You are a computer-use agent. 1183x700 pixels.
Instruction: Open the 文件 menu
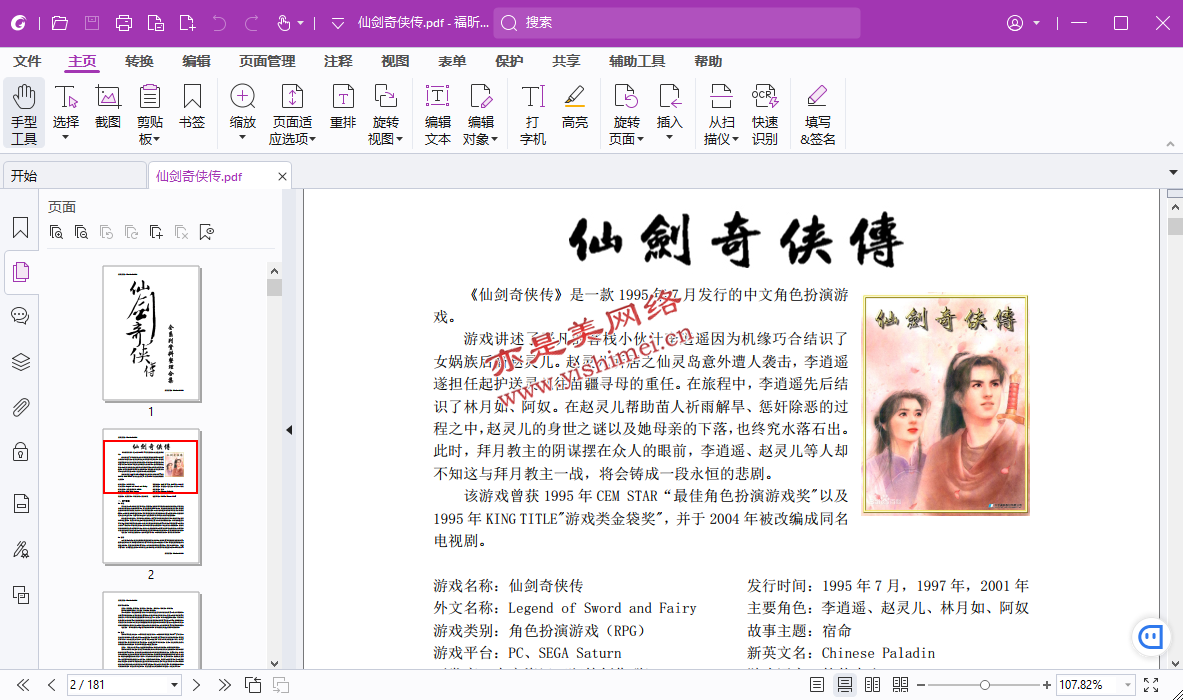[x=27, y=61]
